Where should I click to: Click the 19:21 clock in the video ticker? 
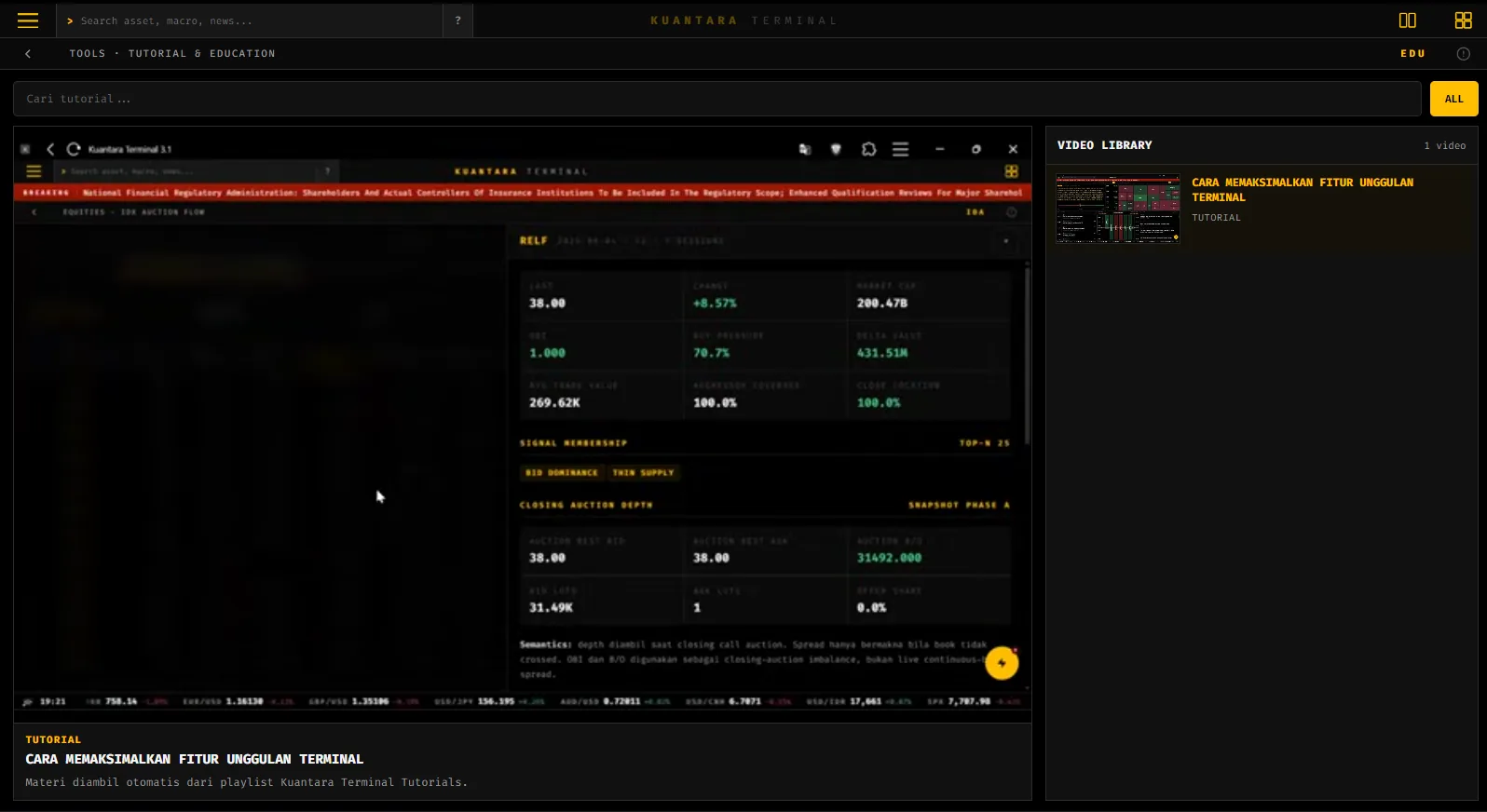[52, 701]
